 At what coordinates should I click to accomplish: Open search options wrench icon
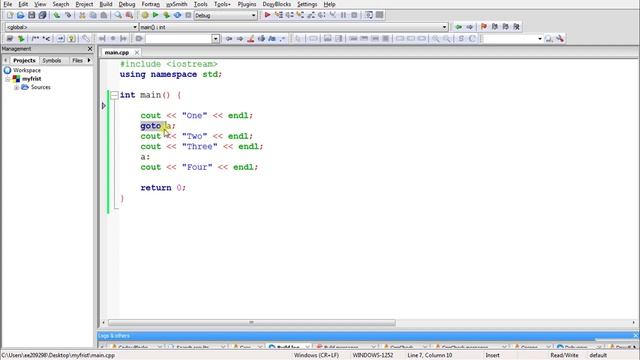click(x=560, y=39)
